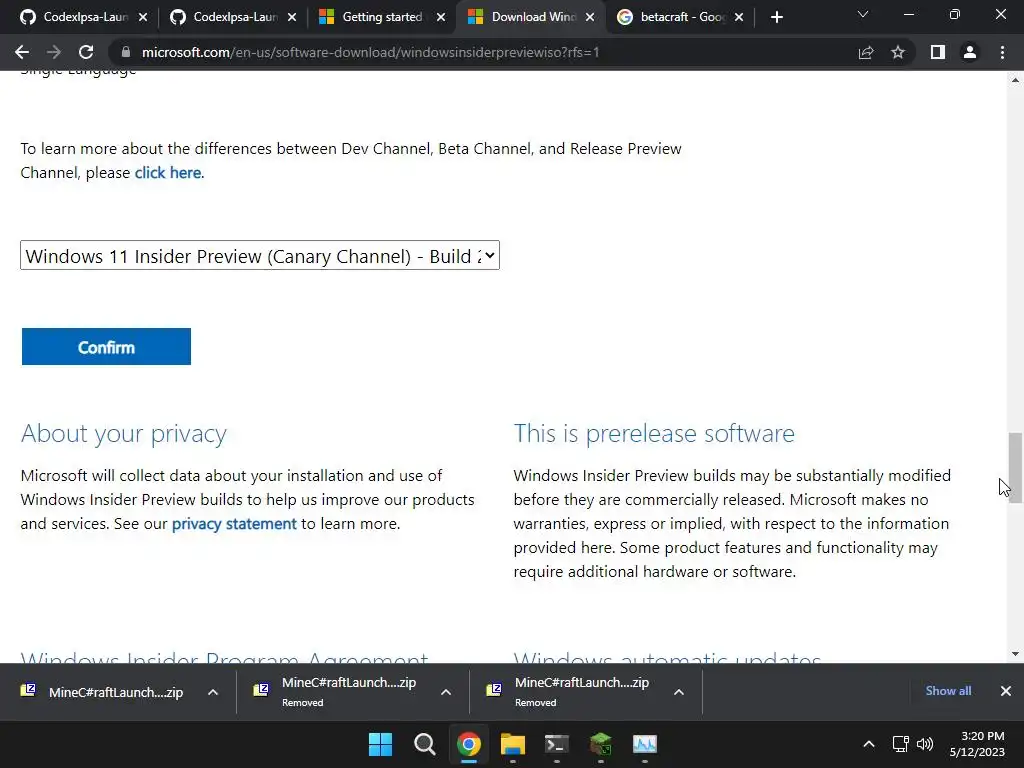
Task: Open the privacy statement link
Action: pyautogui.click(x=234, y=524)
